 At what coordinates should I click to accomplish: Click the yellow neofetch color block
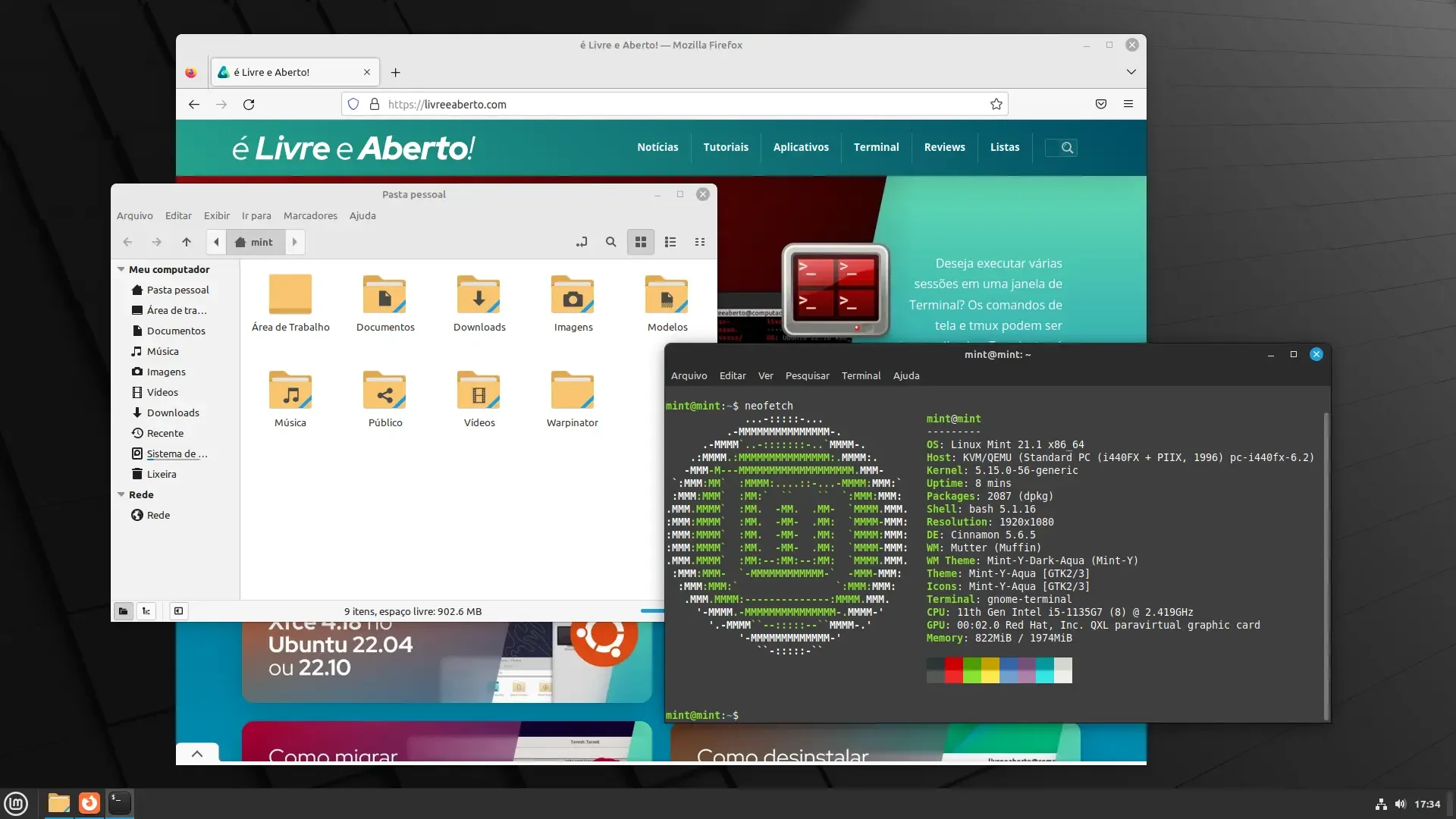(990, 670)
